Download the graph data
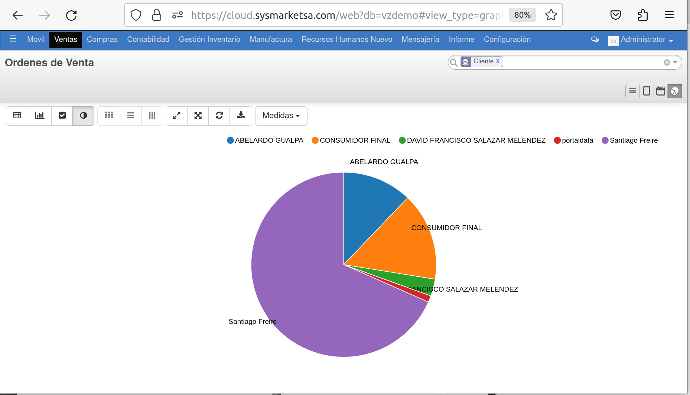Screen dimensions: 690x395 coord(241,115)
